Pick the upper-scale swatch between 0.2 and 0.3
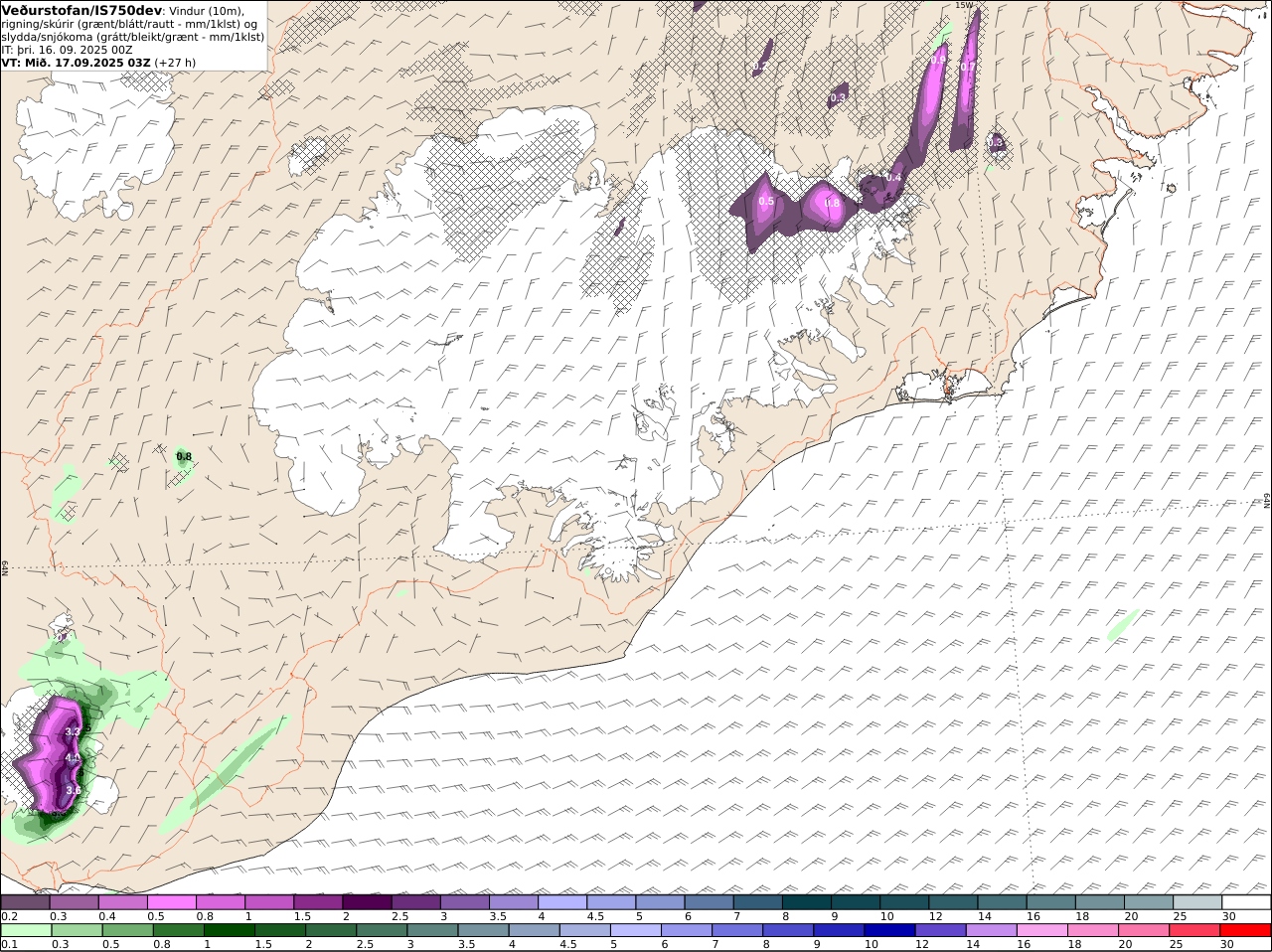The width and height of the screenshot is (1272, 952). pyautogui.click(x=25, y=902)
